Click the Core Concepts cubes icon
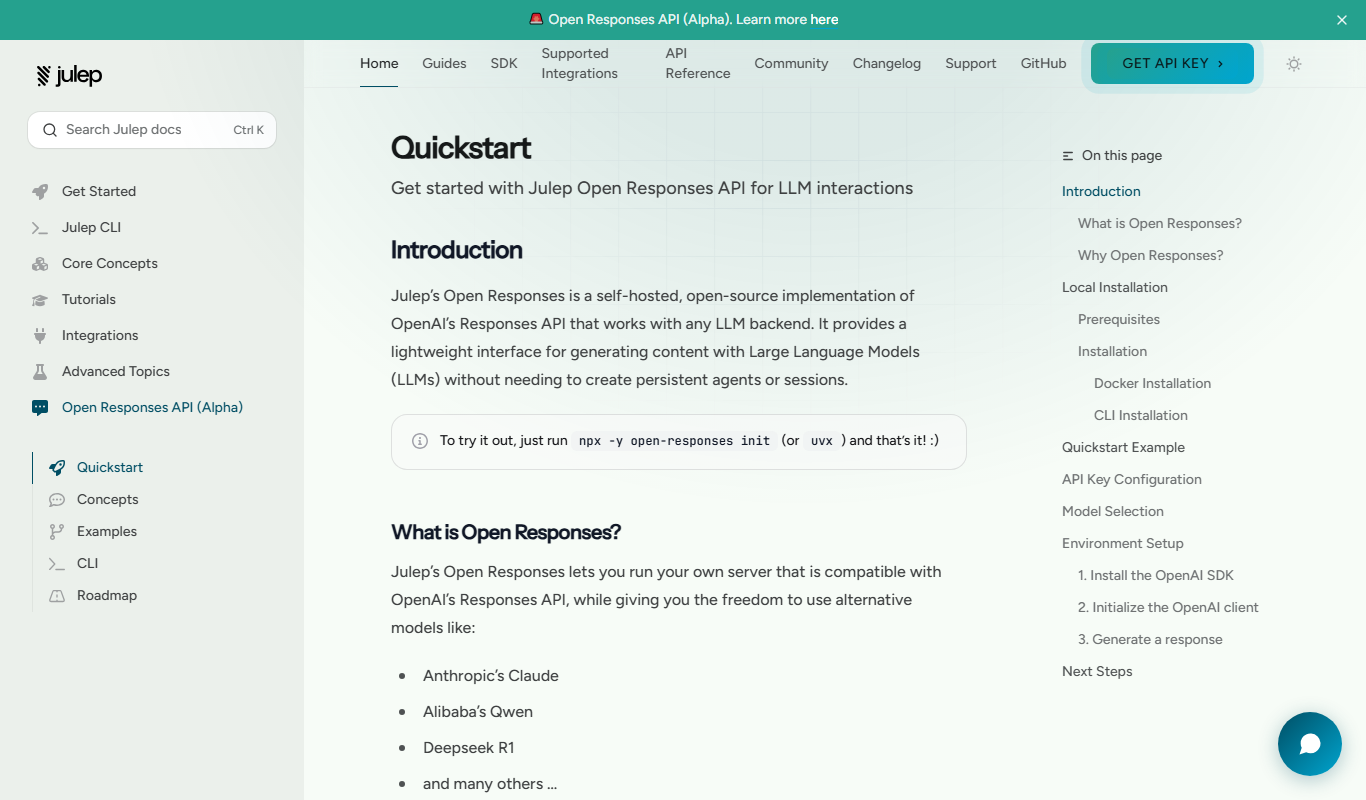 click(x=40, y=263)
